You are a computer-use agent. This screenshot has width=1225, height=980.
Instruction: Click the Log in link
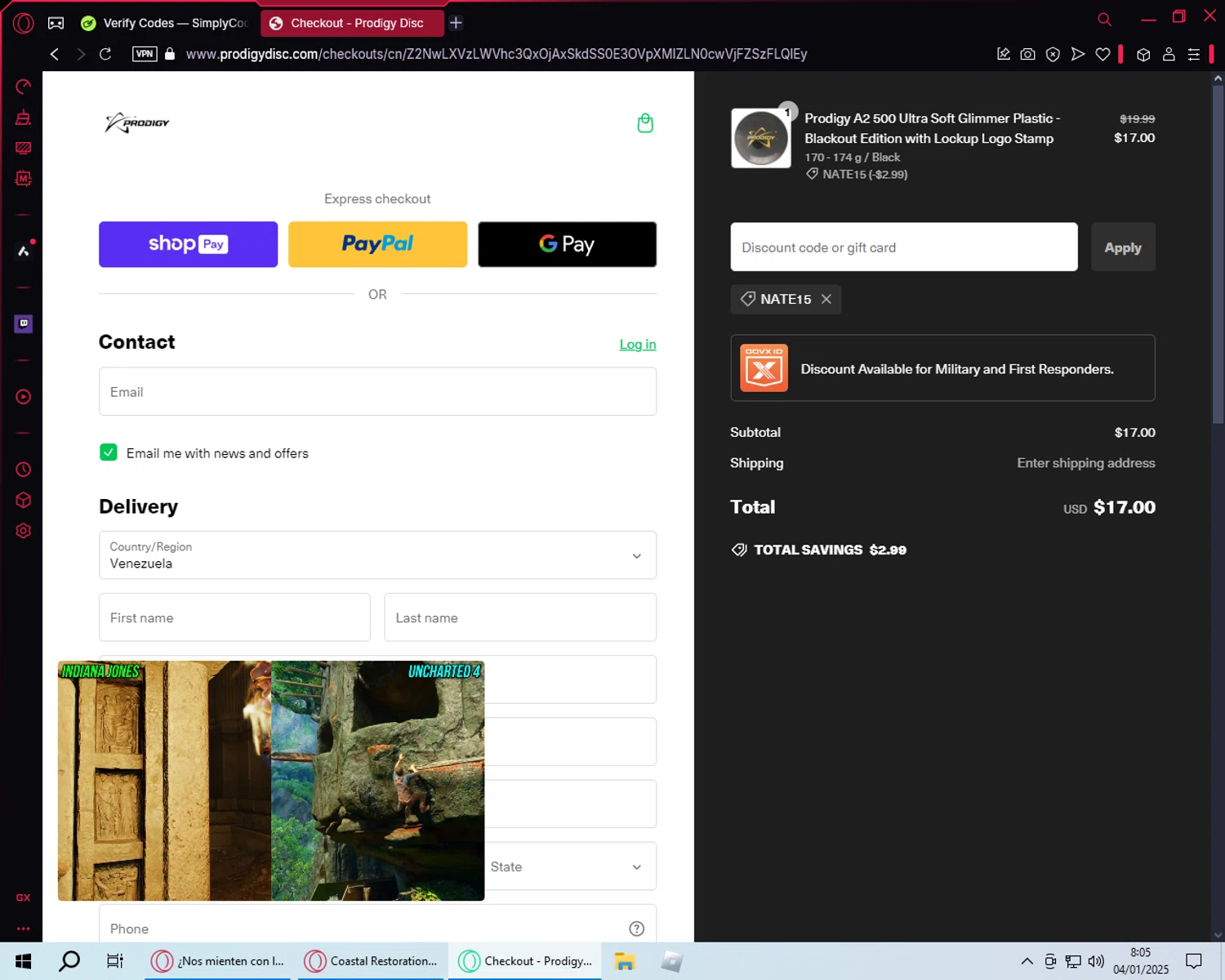pos(638,345)
